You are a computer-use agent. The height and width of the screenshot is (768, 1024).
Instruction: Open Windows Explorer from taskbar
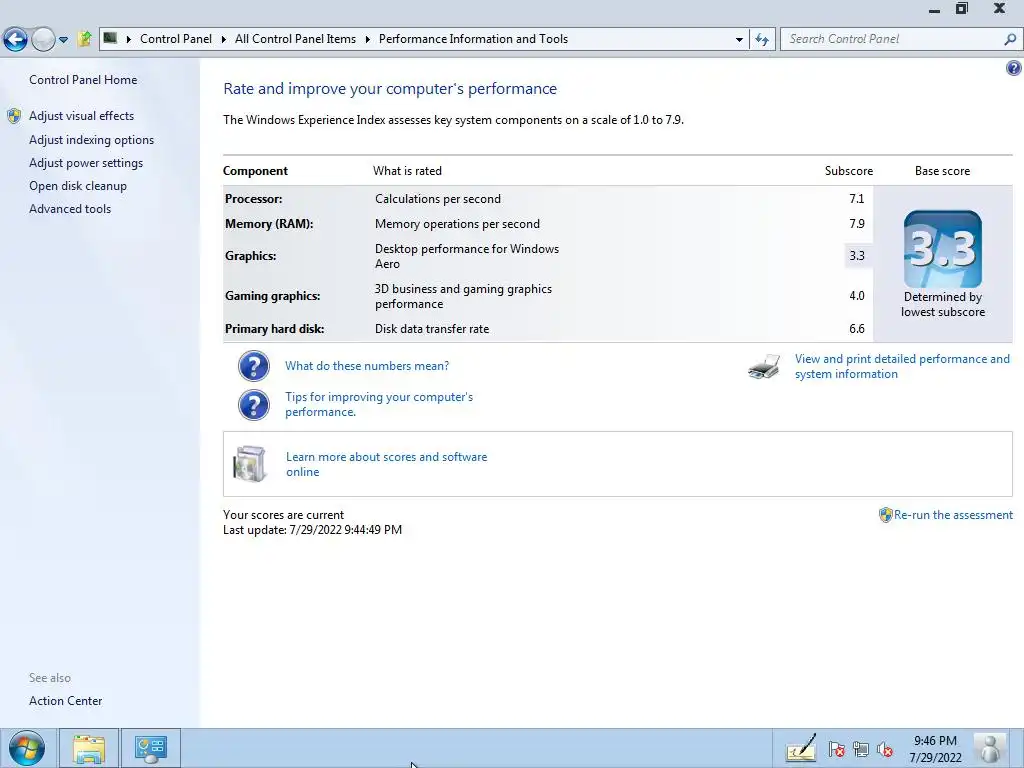click(x=89, y=748)
